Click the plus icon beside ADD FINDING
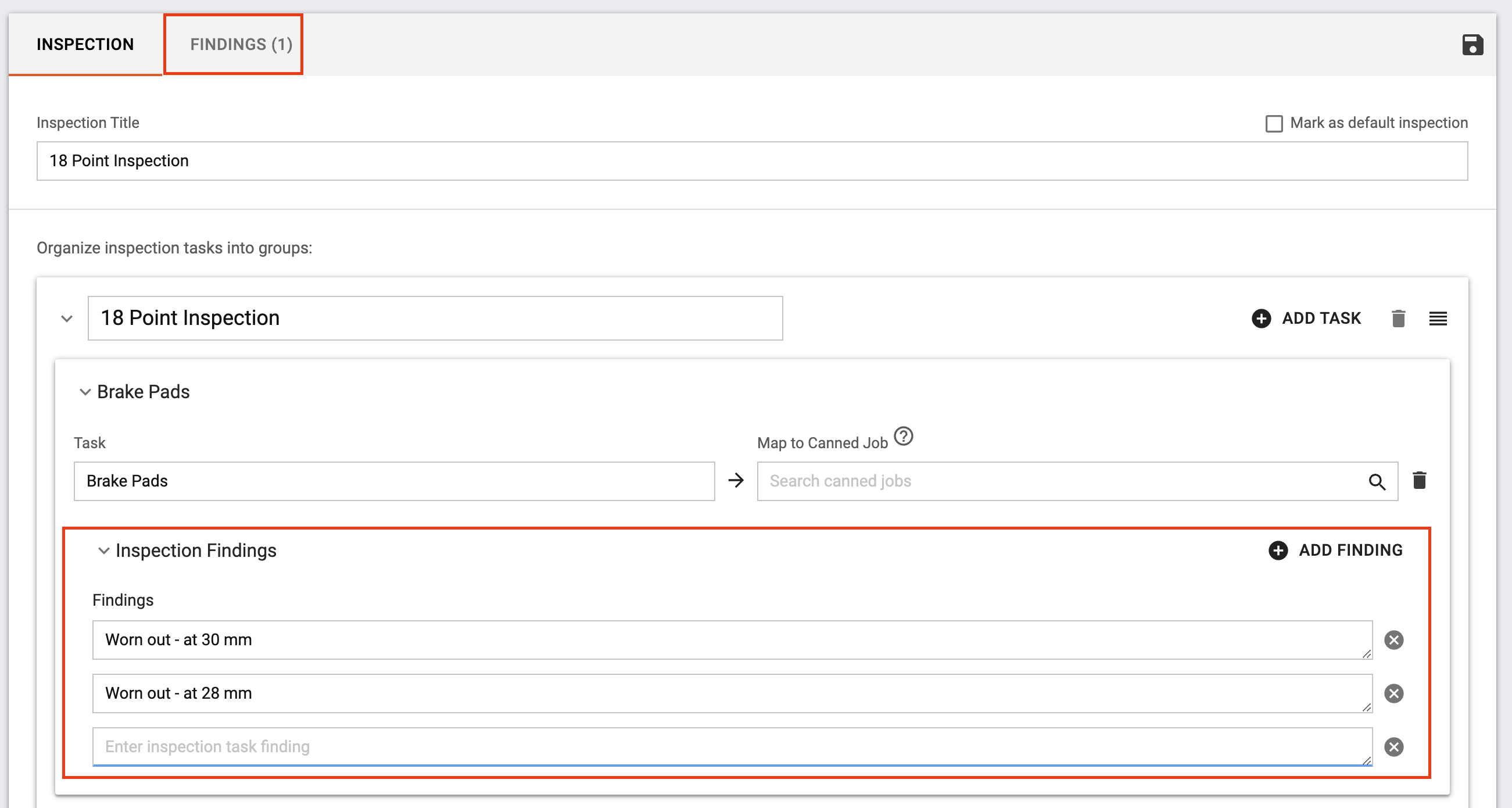This screenshot has width=1512, height=808. [x=1278, y=550]
